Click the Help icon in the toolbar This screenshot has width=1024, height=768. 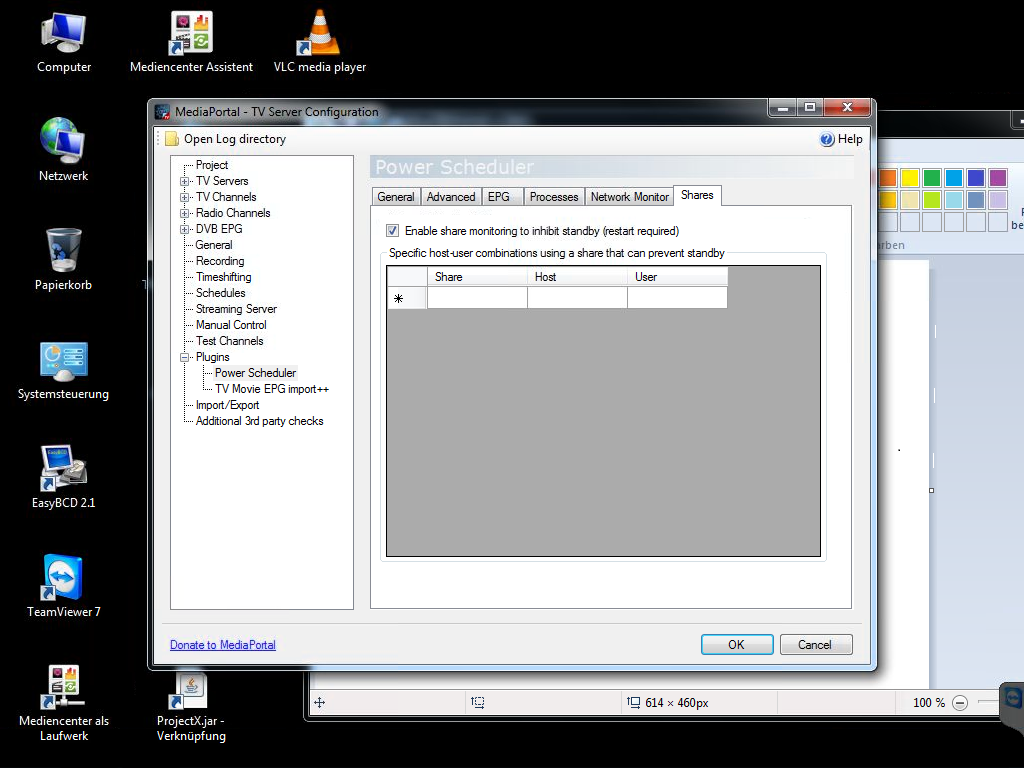(x=827, y=139)
